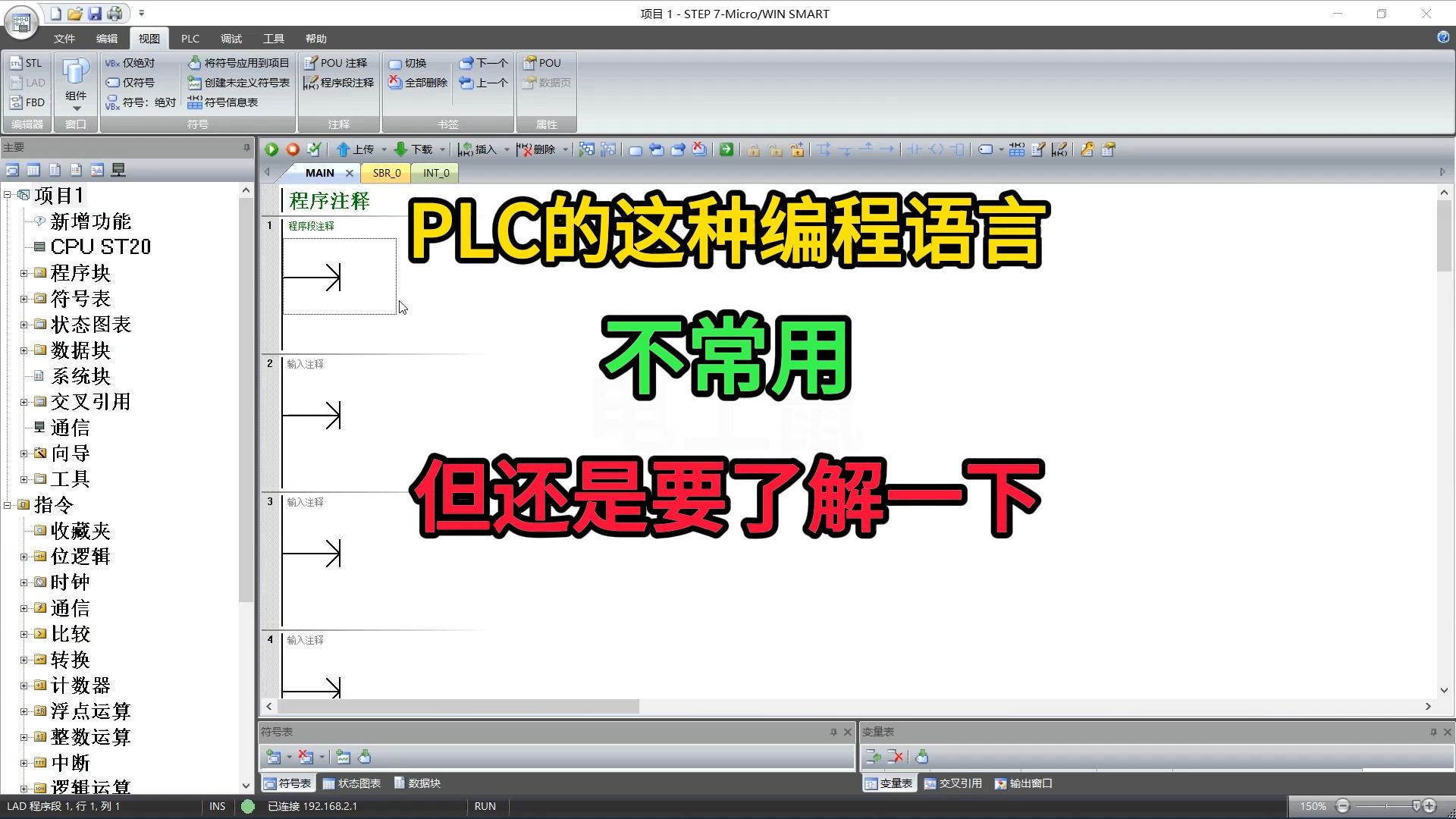Screen dimensions: 1456x819
Task: Click the zoom out minus button
Action: (x=1343, y=806)
